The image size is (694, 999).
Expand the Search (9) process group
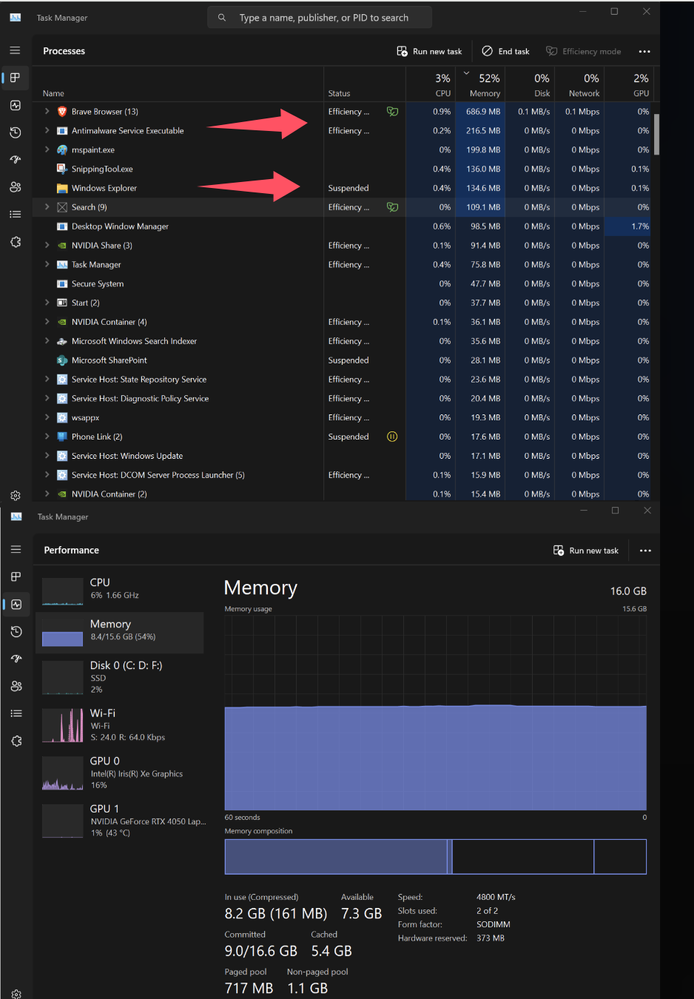[x=47, y=207]
